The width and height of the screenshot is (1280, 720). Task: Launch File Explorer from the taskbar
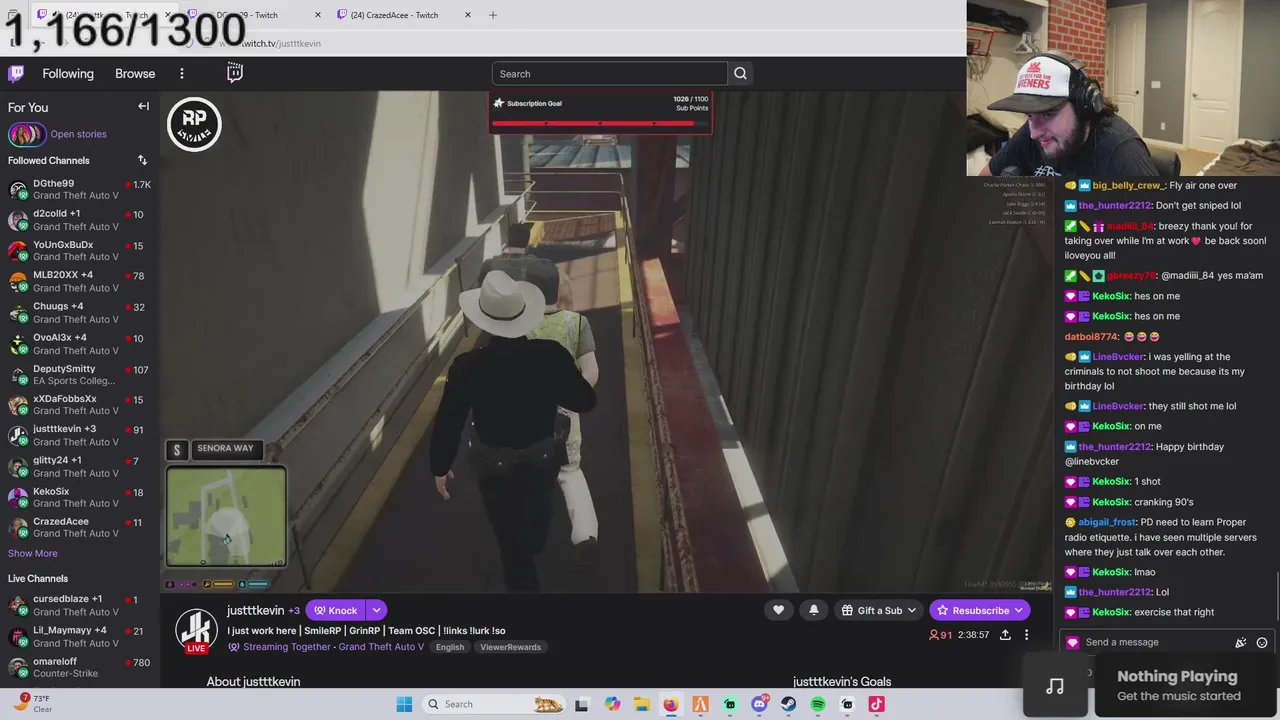tap(641, 704)
